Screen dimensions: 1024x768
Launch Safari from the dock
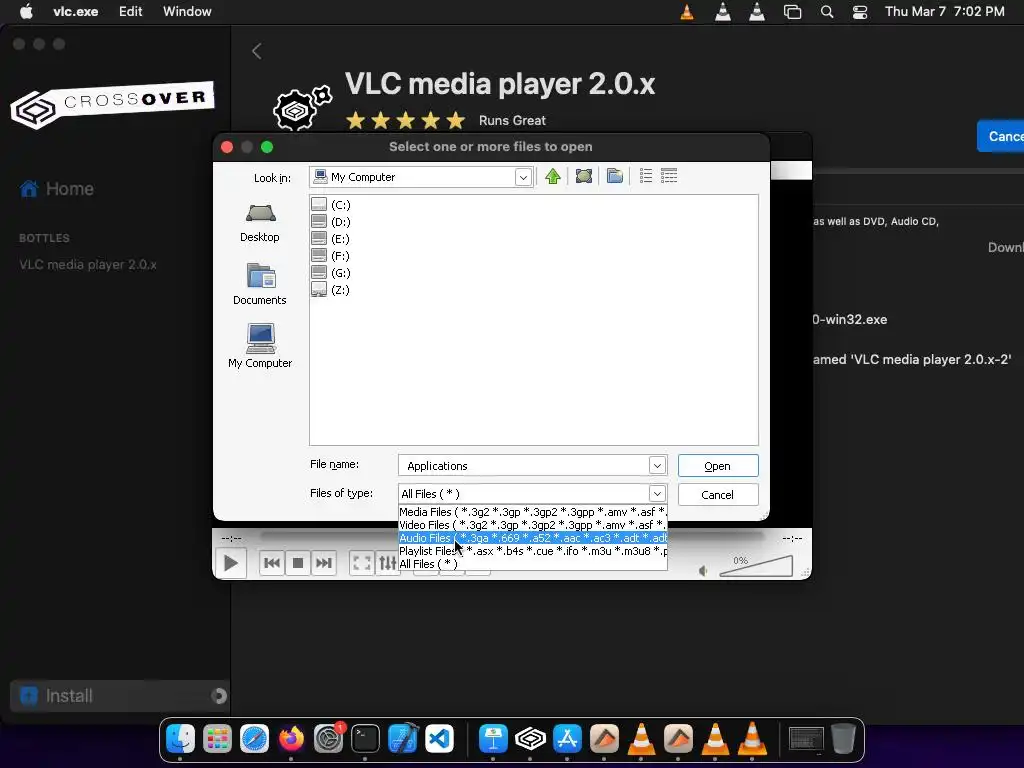tap(254, 739)
